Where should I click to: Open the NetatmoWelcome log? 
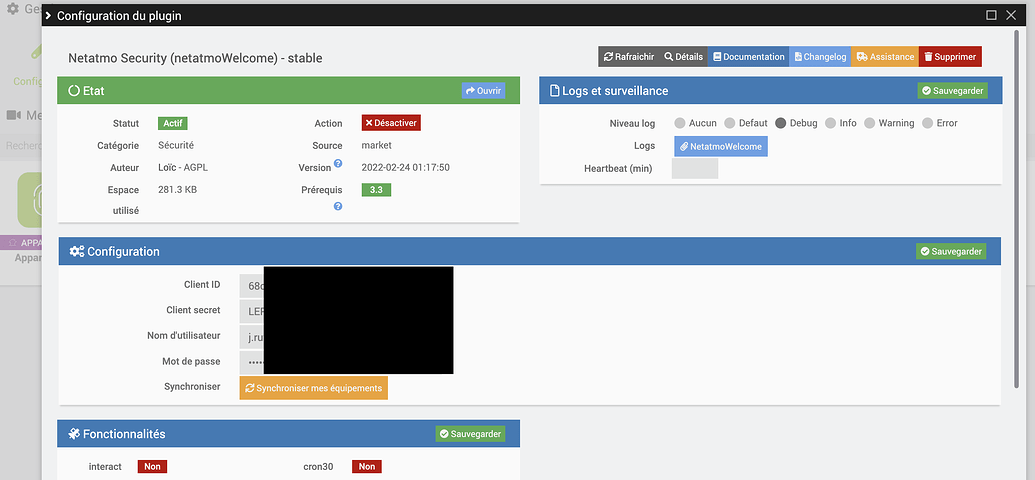721,147
